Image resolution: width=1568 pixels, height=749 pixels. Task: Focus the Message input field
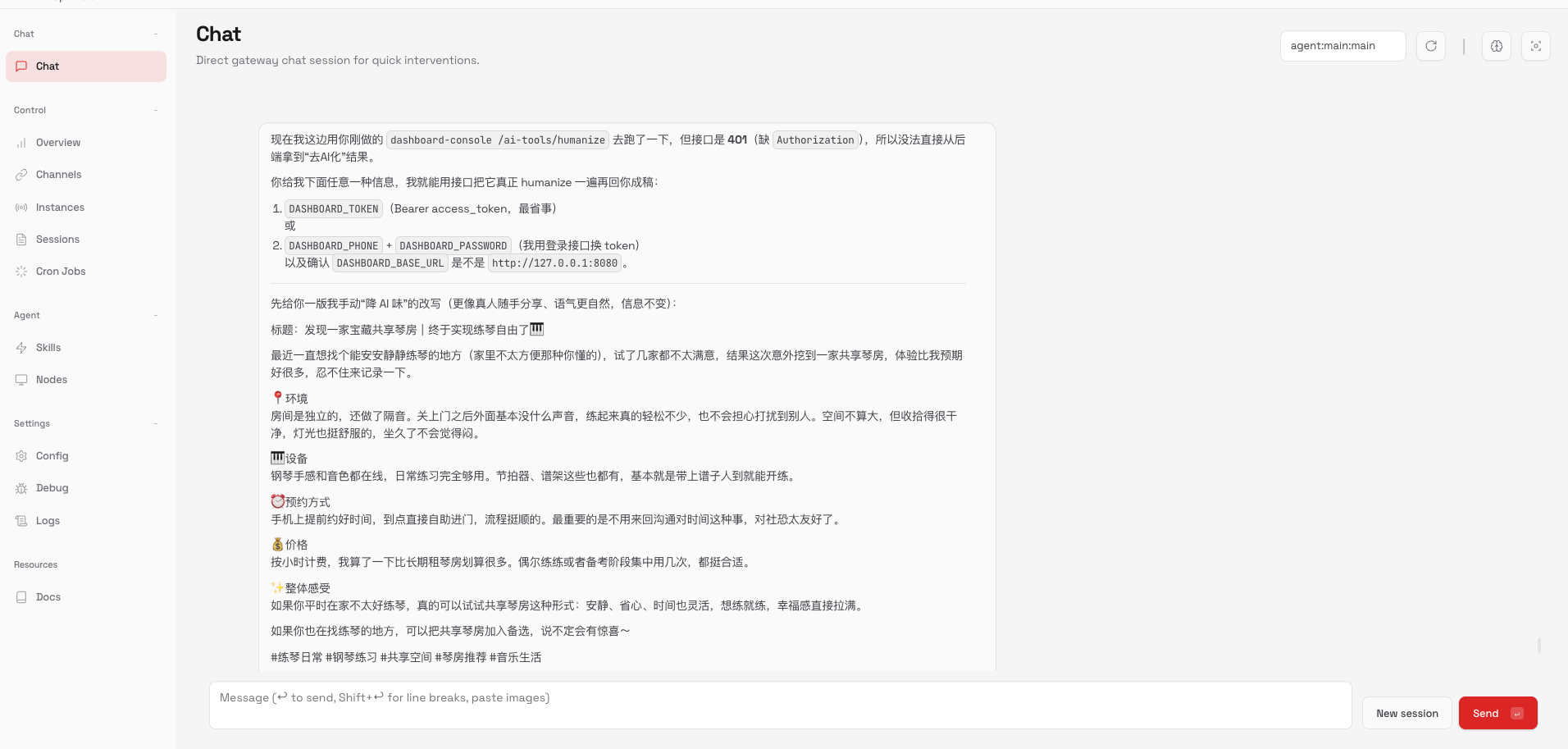tap(780, 706)
